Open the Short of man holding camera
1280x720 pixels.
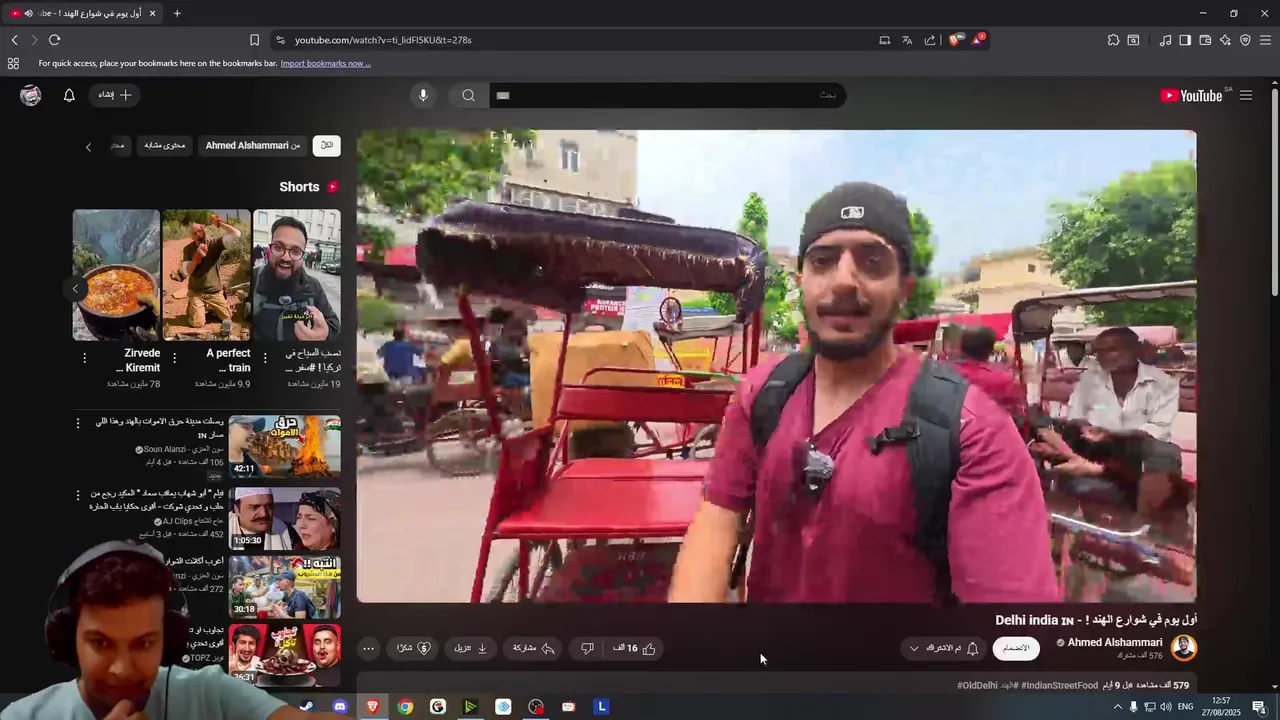[x=297, y=275]
